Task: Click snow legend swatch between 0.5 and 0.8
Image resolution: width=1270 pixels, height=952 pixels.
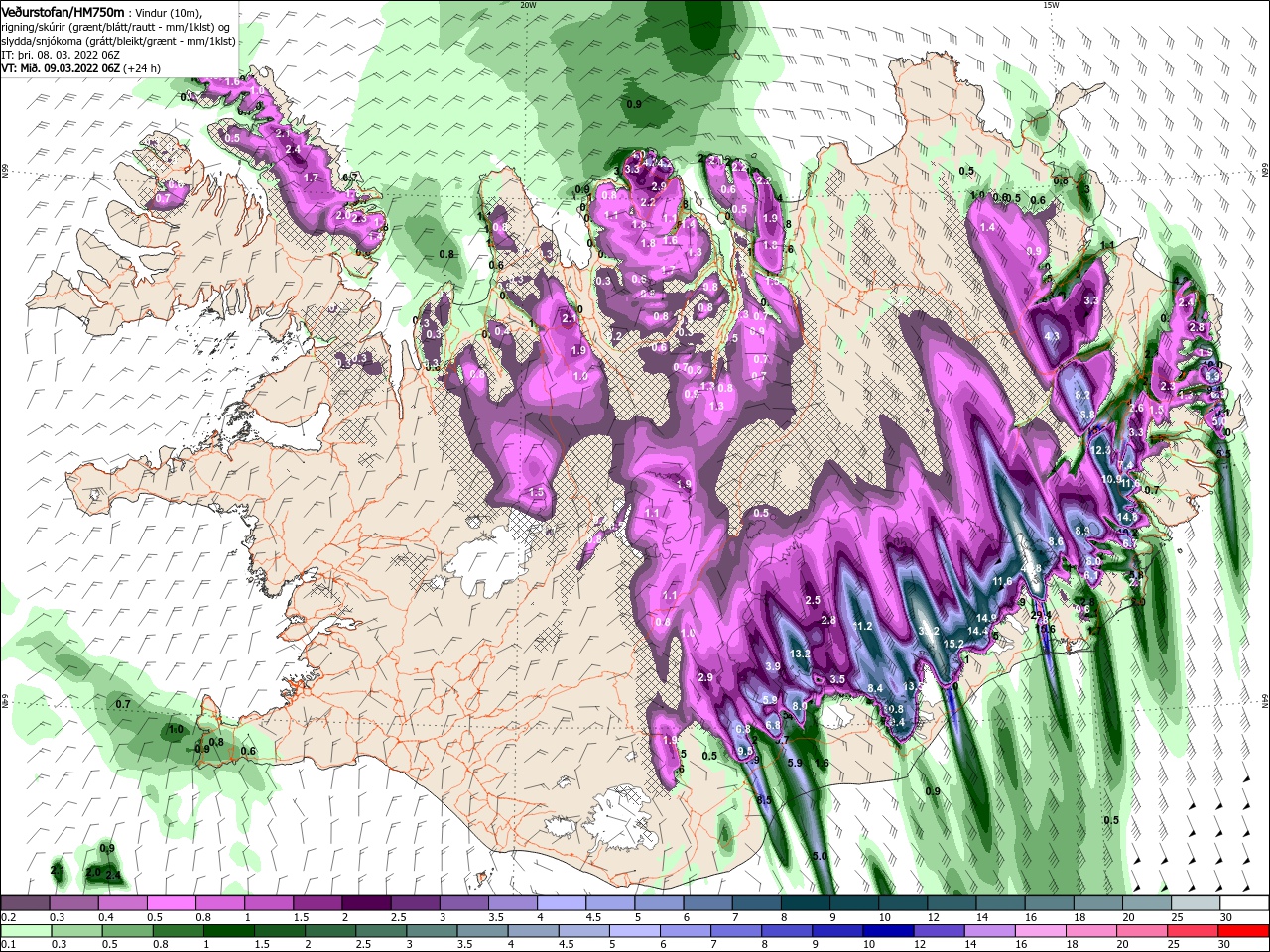Action: [x=171, y=903]
